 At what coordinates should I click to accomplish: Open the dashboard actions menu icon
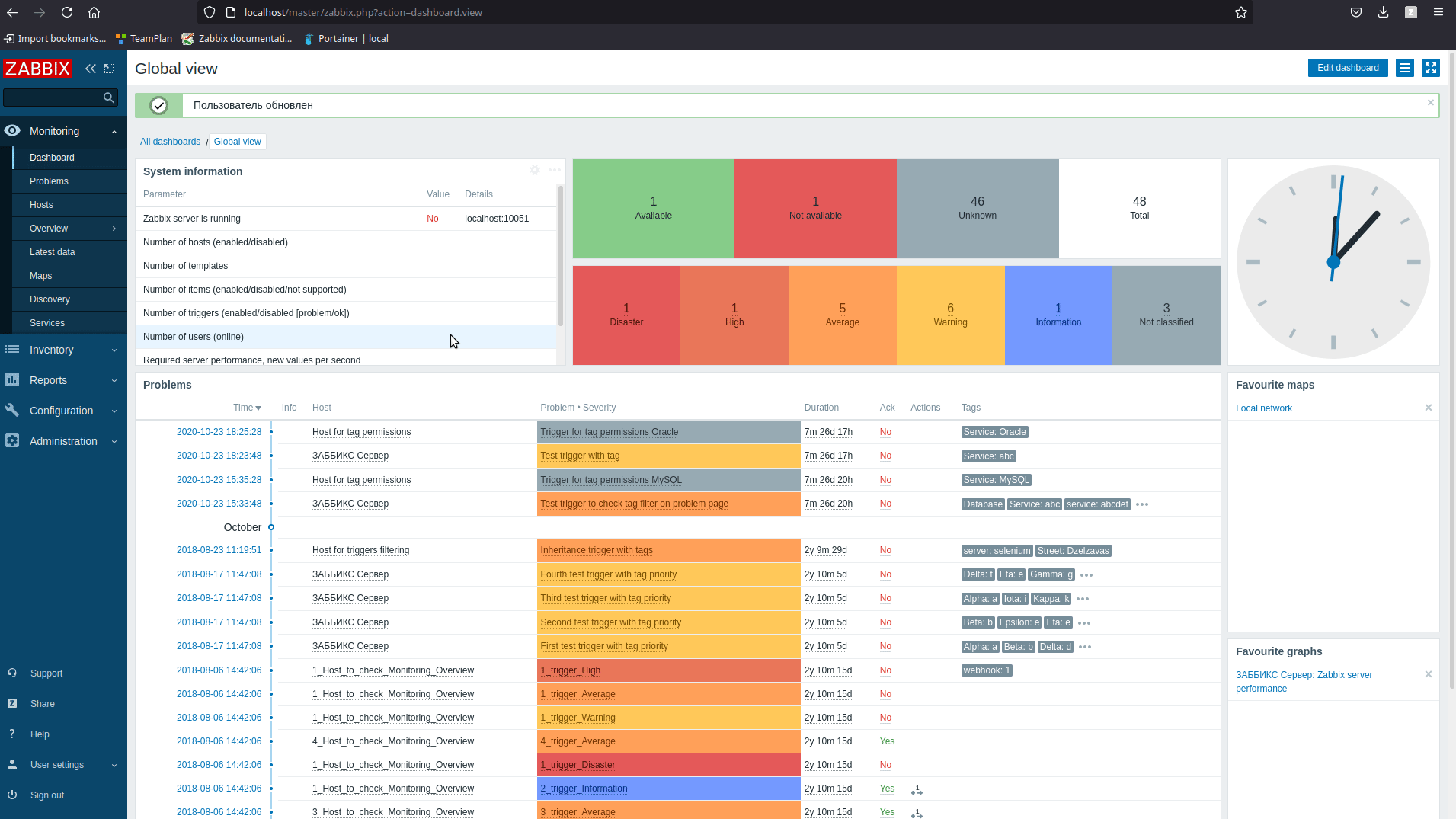(x=1404, y=68)
